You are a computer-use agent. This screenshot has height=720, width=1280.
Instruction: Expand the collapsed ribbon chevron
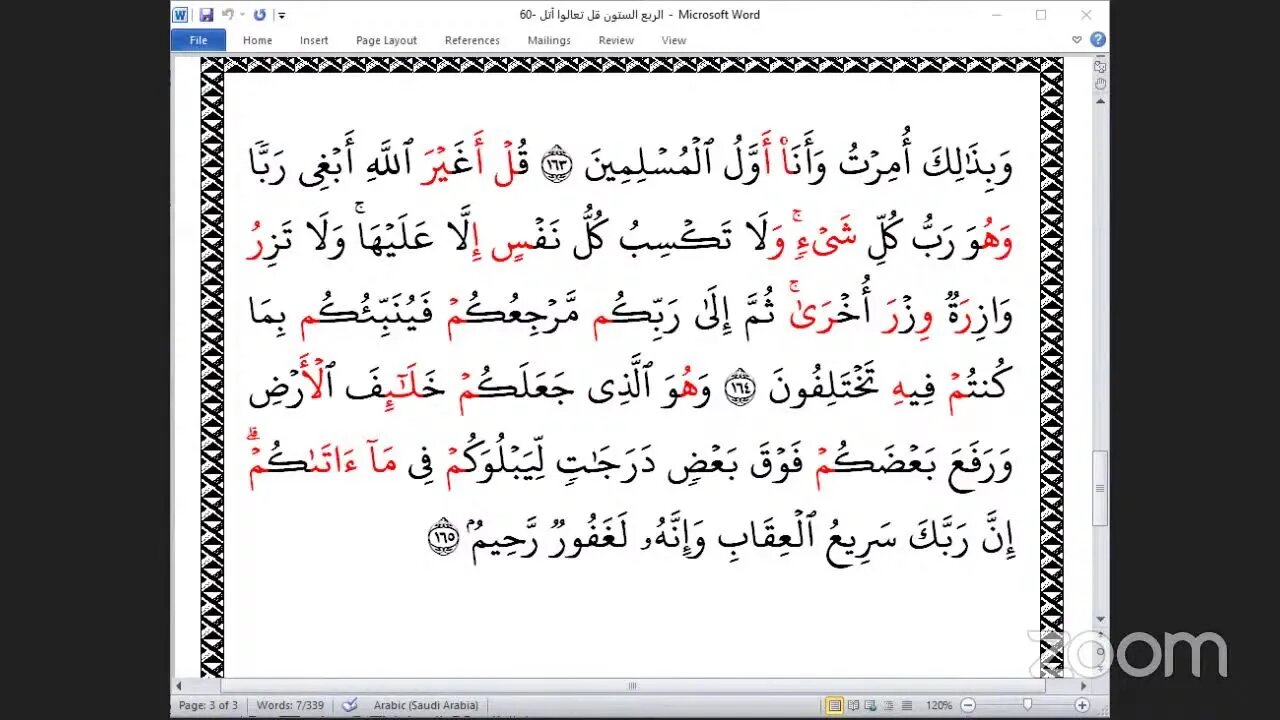pos(1077,40)
